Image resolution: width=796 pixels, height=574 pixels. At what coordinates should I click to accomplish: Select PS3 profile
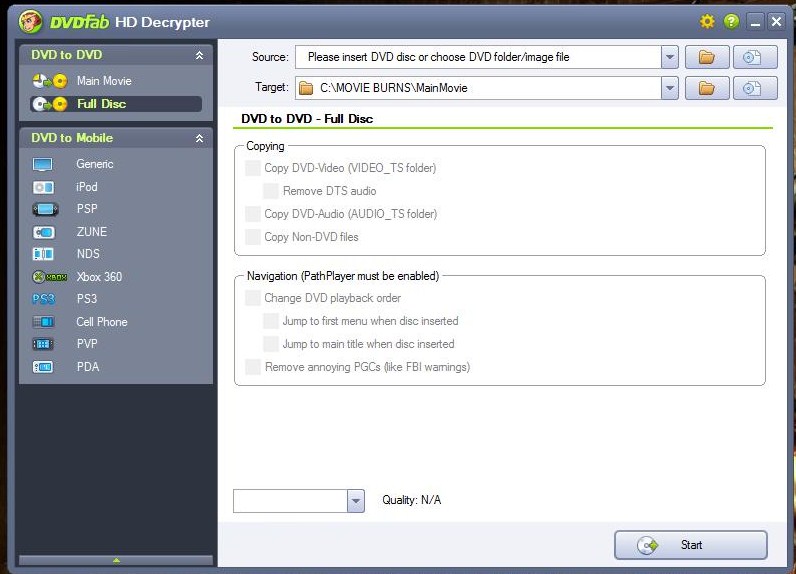tap(87, 299)
